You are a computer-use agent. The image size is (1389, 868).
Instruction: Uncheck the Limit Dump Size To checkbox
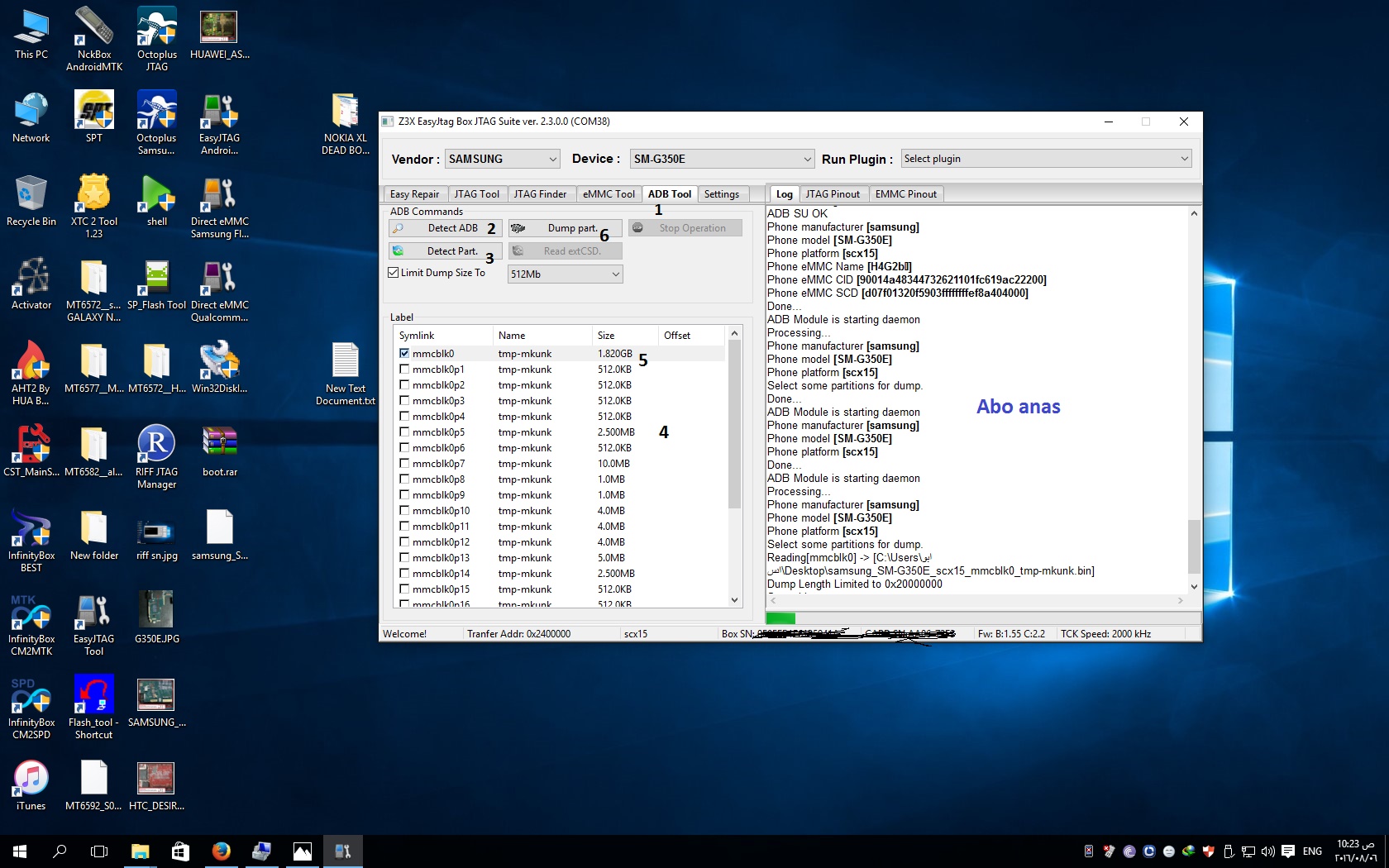[x=394, y=273]
